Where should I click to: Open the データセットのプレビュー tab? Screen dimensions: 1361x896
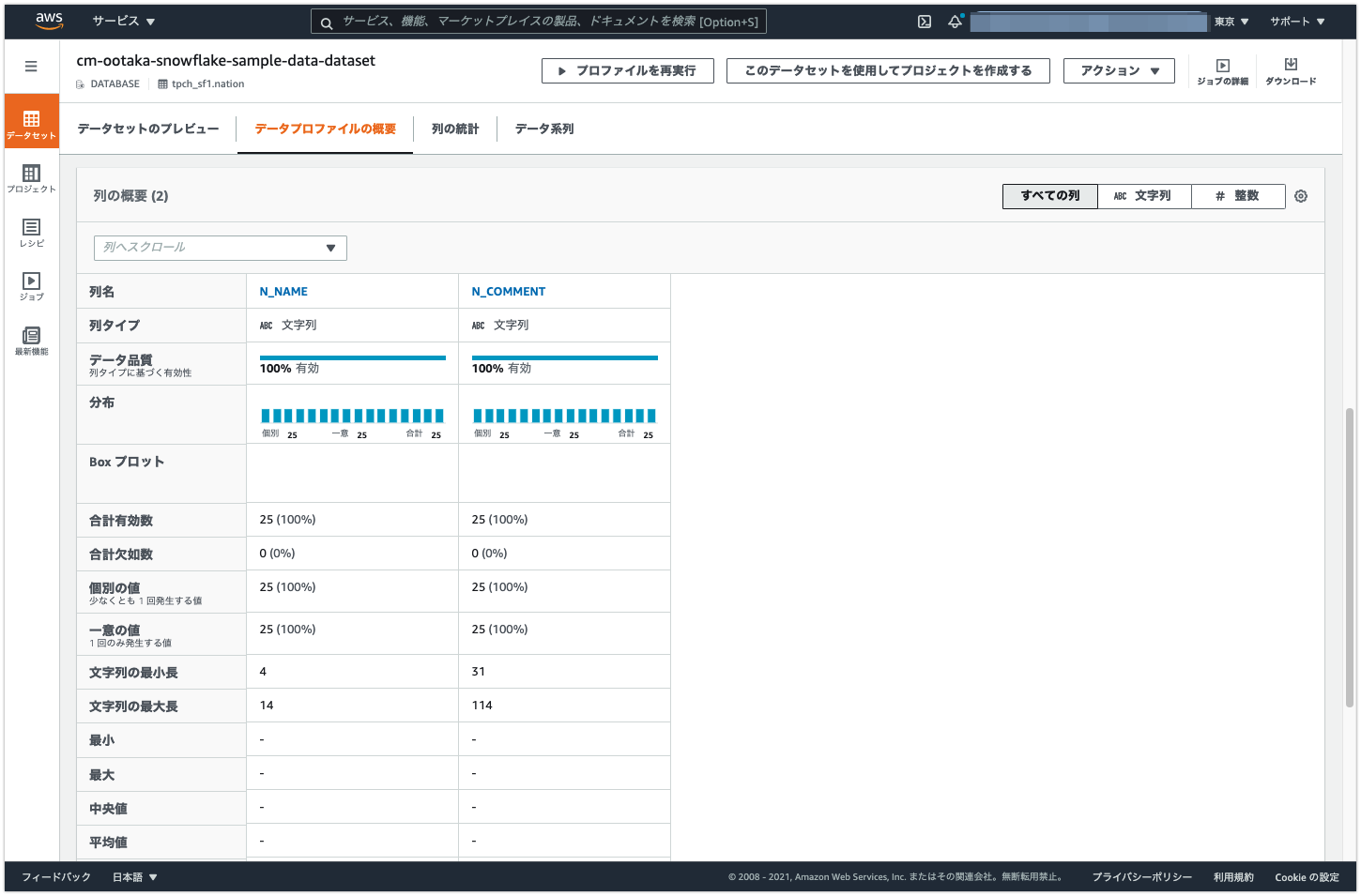[148, 129]
